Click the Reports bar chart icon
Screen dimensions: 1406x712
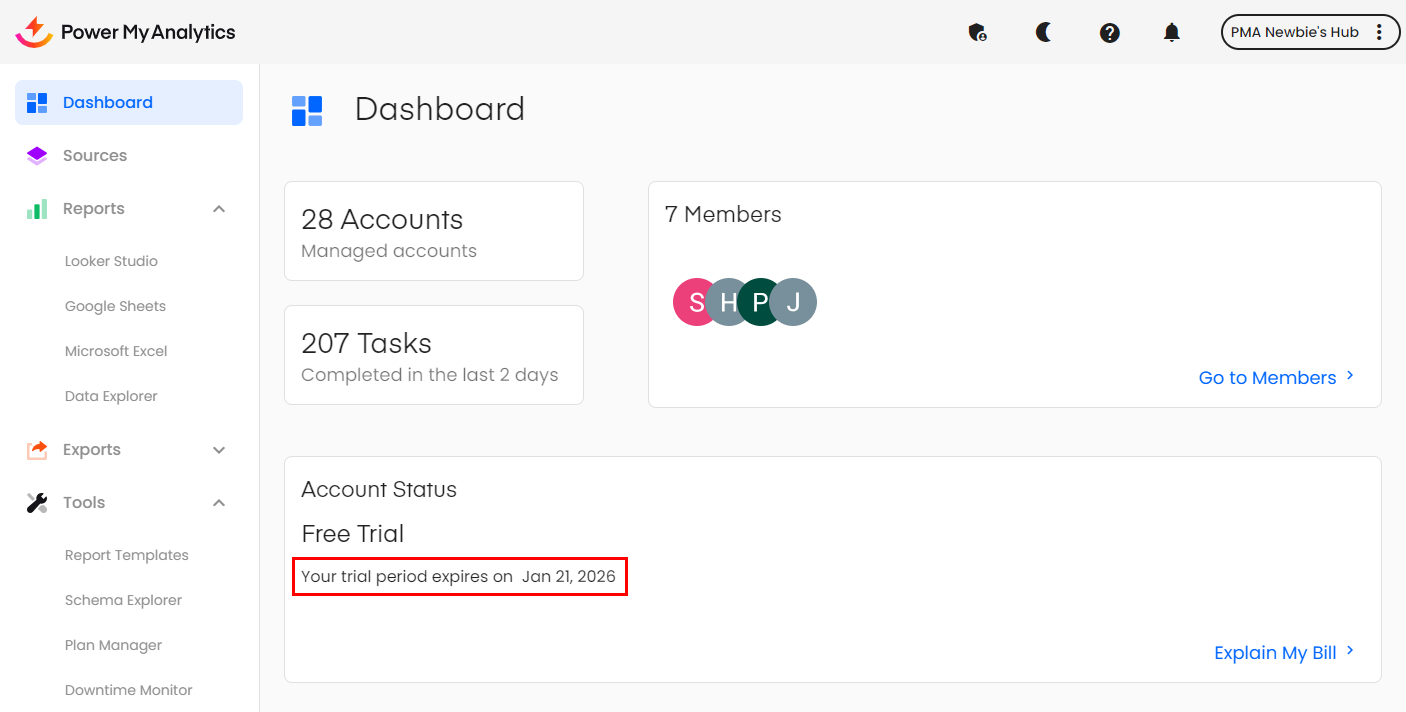tap(37, 209)
